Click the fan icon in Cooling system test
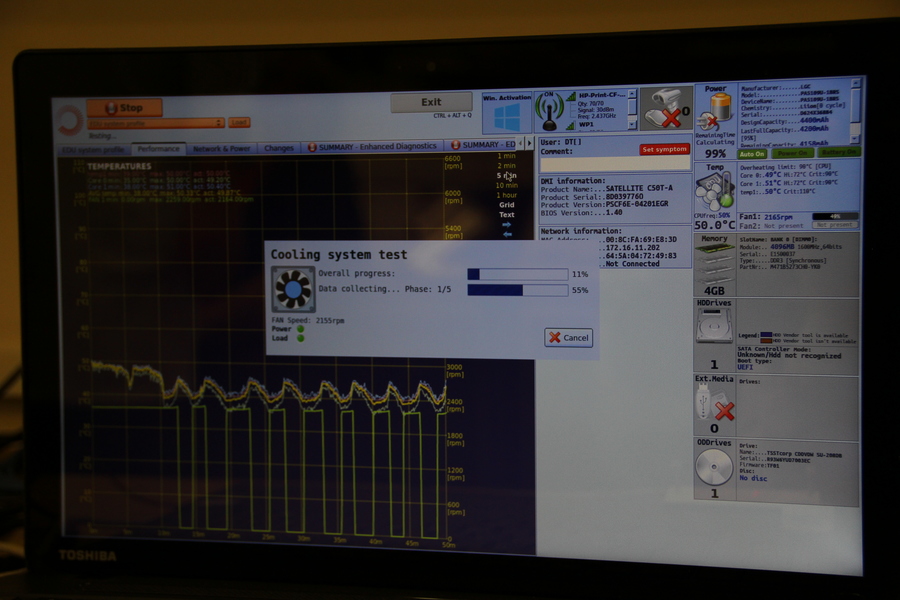The width and height of the screenshot is (900, 600). click(293, 289)
